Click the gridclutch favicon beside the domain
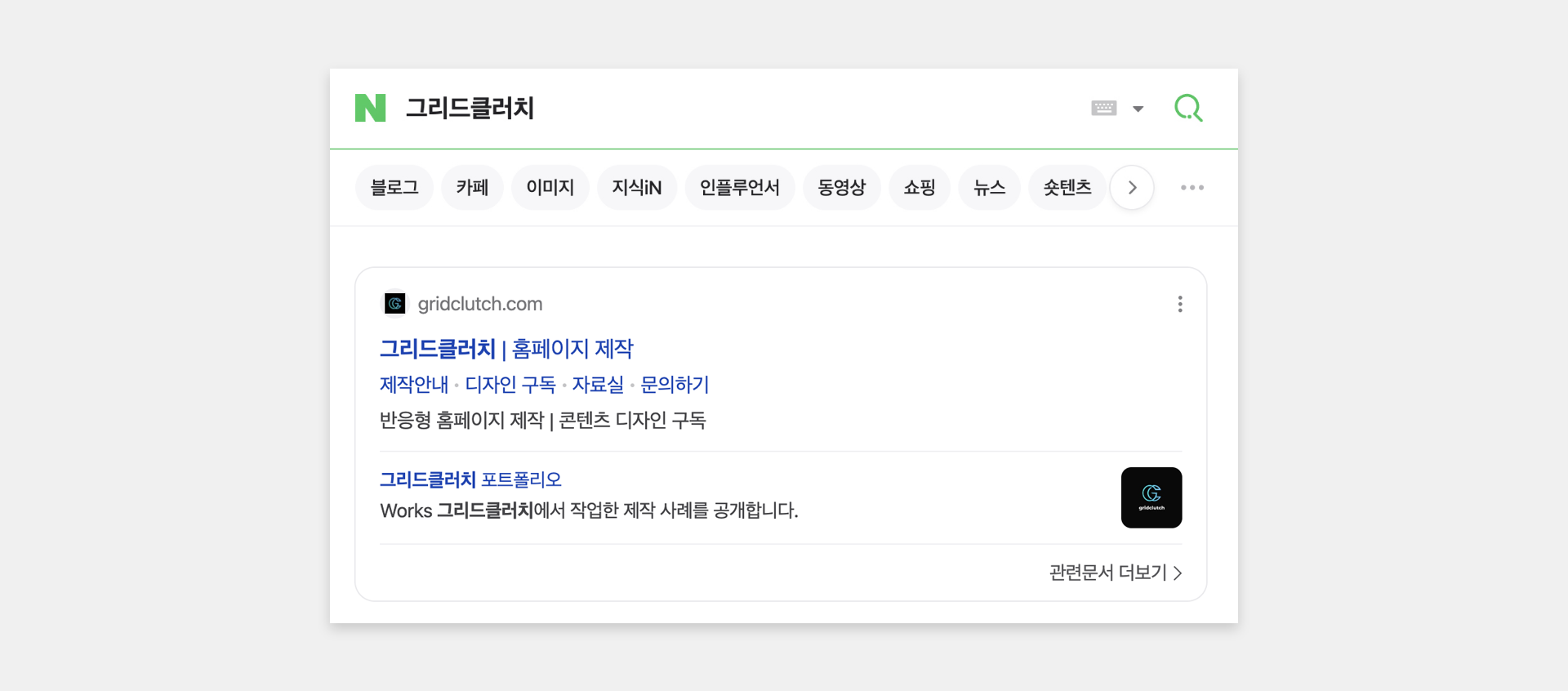 pyautogui.click(x=395, y=304)
